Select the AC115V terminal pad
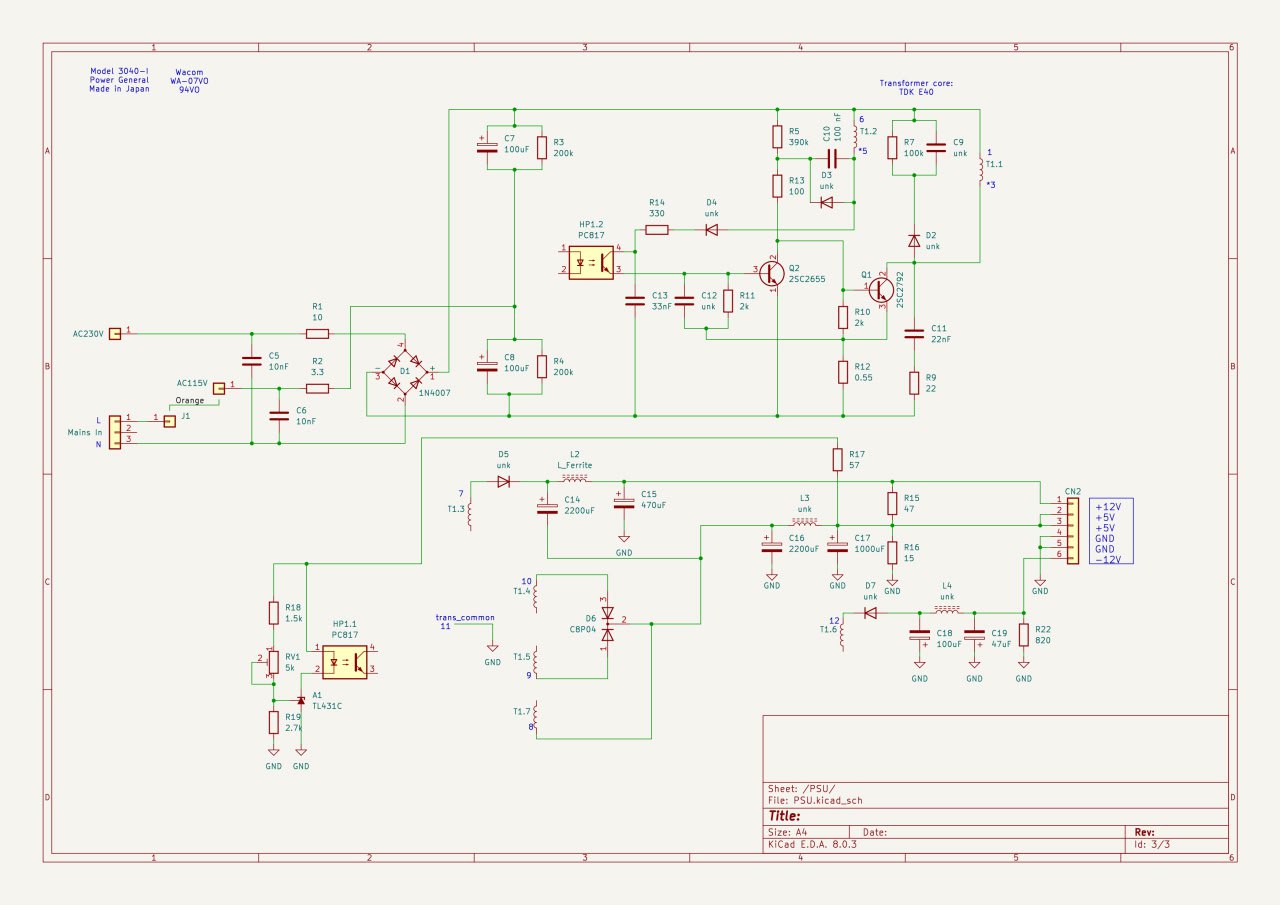 pos(217,386)
